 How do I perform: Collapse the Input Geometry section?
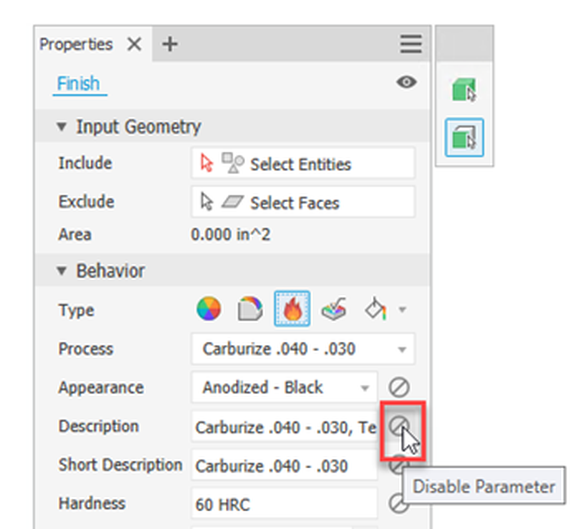pos(62,127)
